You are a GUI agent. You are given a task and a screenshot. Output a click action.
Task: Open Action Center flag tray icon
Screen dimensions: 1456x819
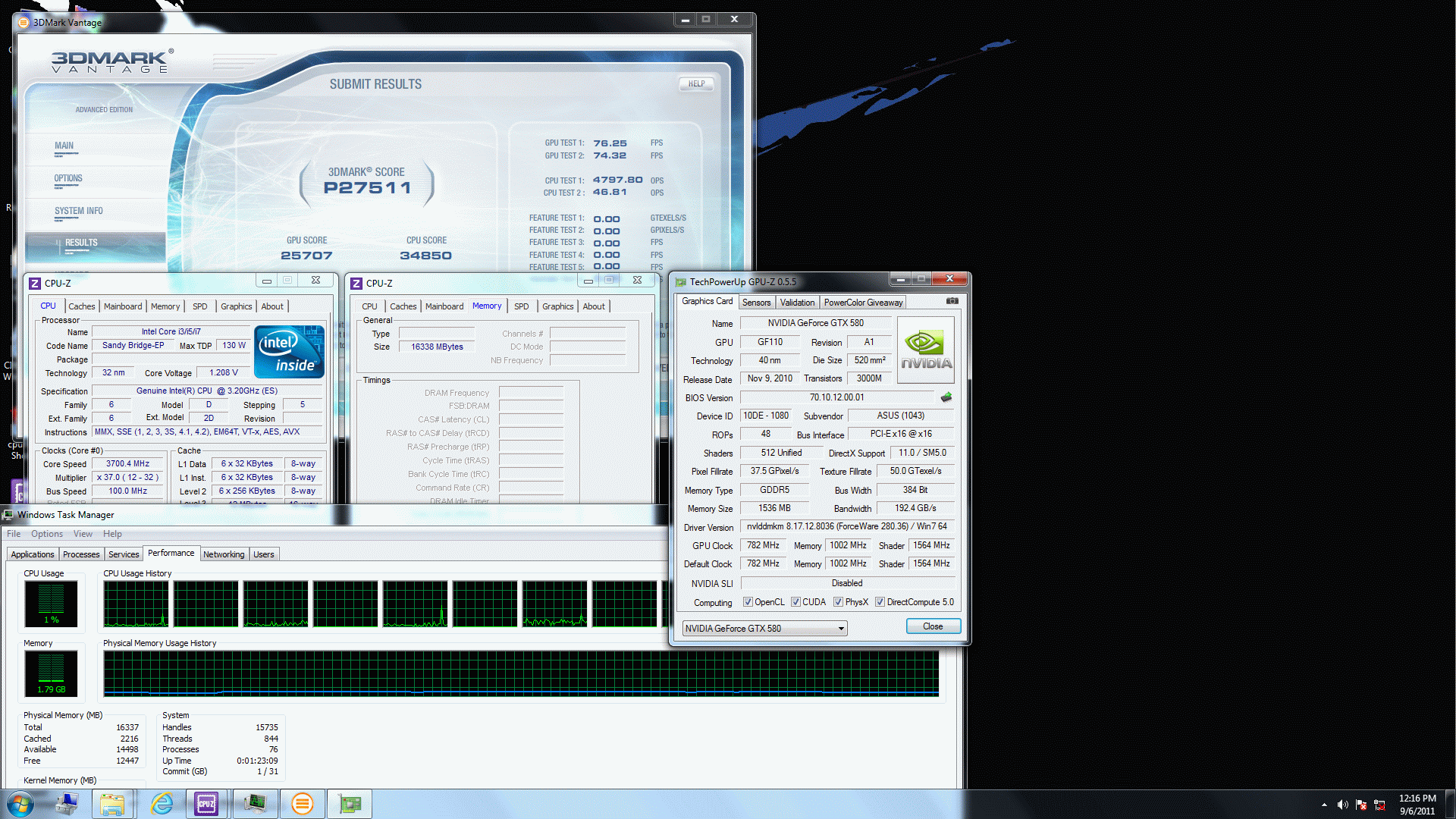click(x=1361, y=805)
